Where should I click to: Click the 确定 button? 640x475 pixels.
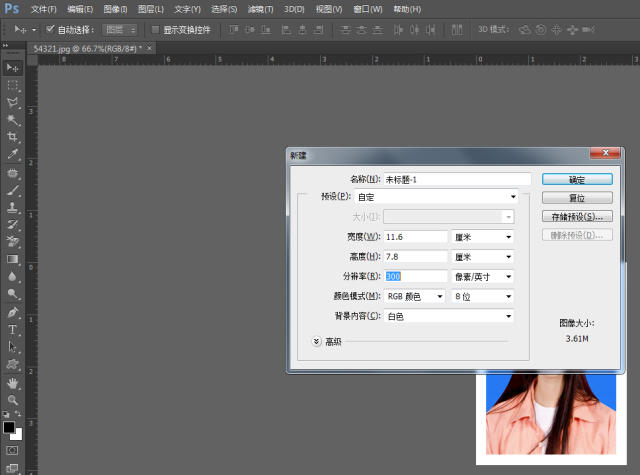[x=576, y=179]
